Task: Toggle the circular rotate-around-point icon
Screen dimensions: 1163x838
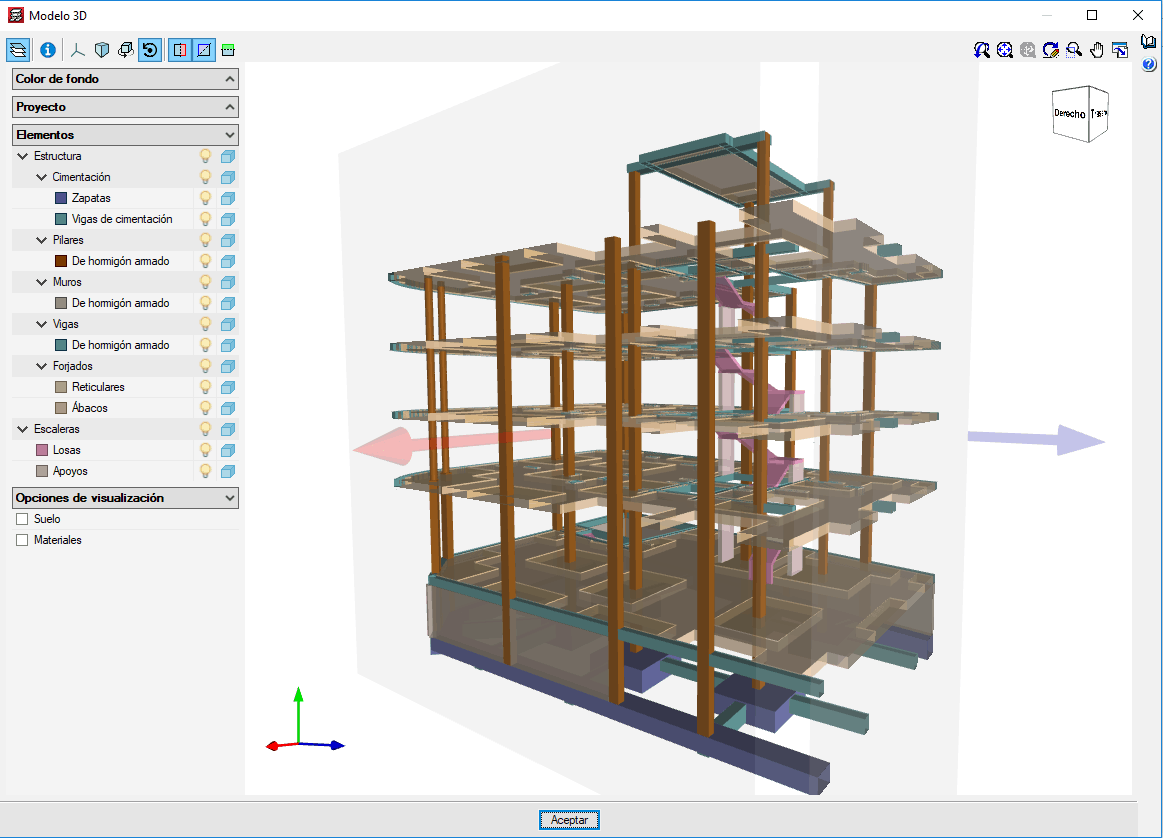Action: click(150, 50)
